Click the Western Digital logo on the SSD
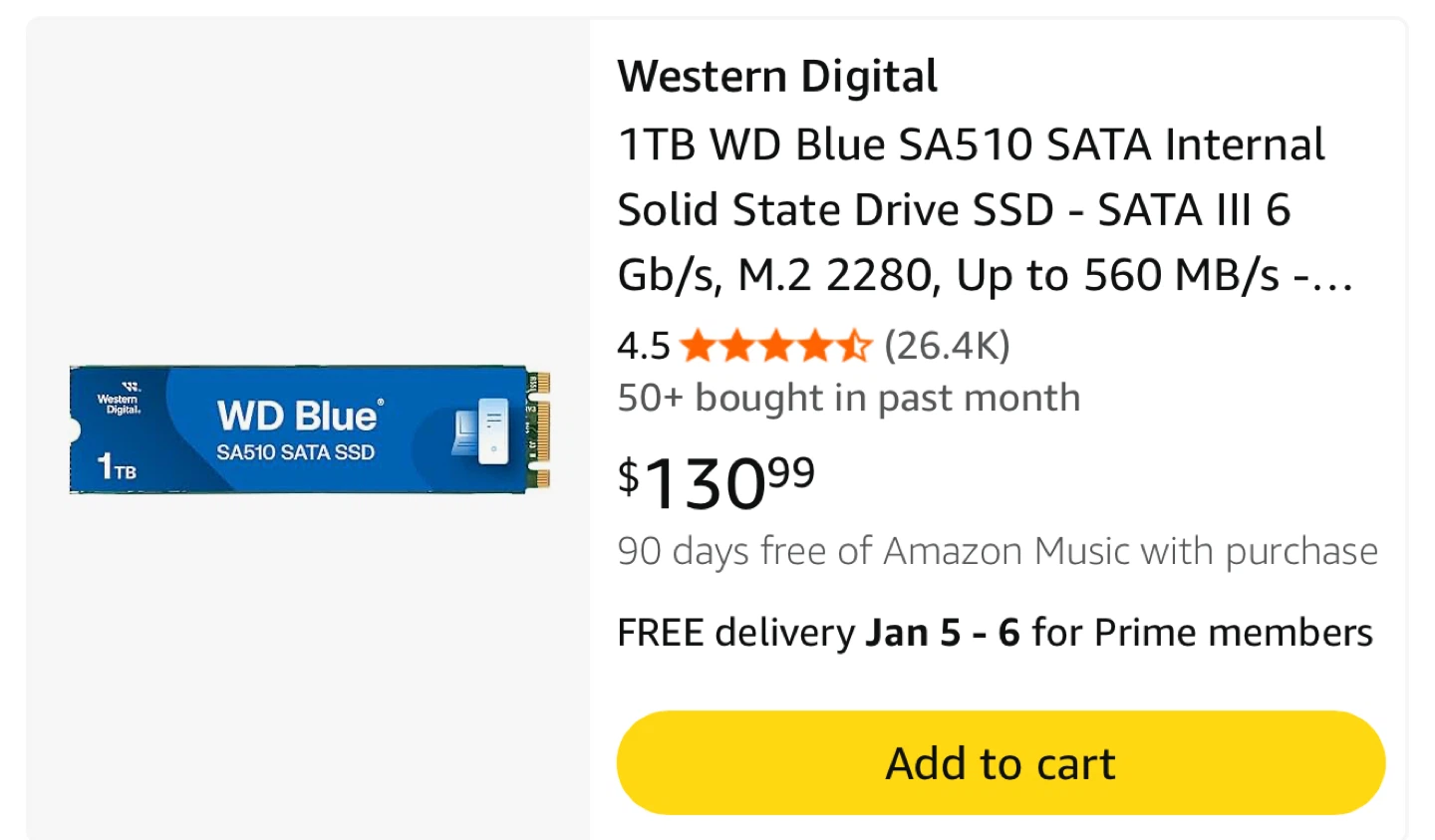Screen dimensions: 1435x840 [x=120, y=400]
